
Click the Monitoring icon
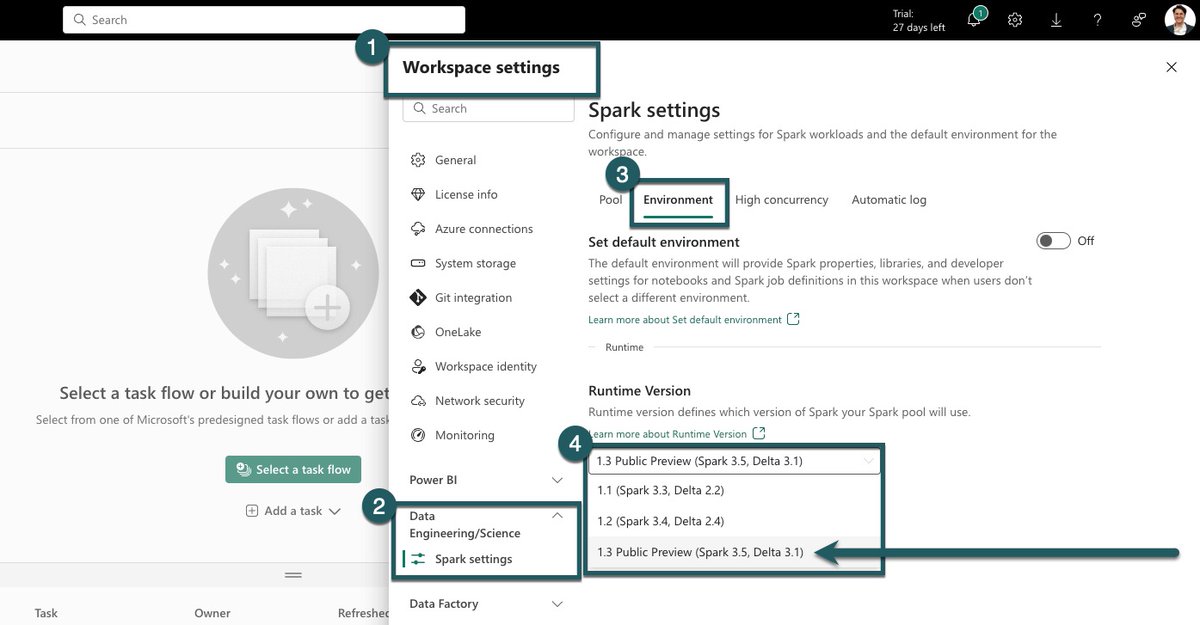(x=418, y=435)
